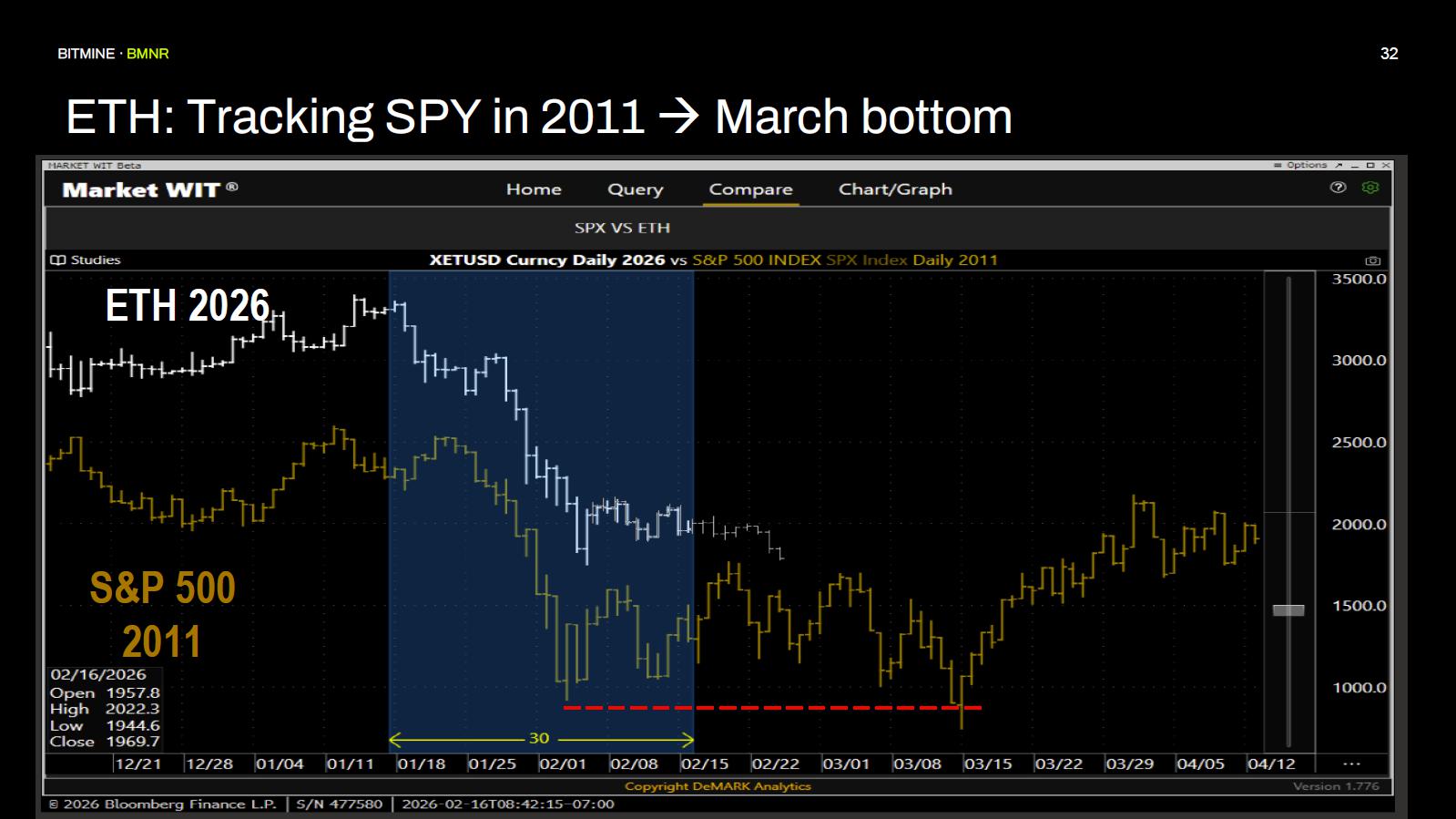This screenshot has height=819, width=1456.
Task: Click the help question mark icon
Action: 1338,188
